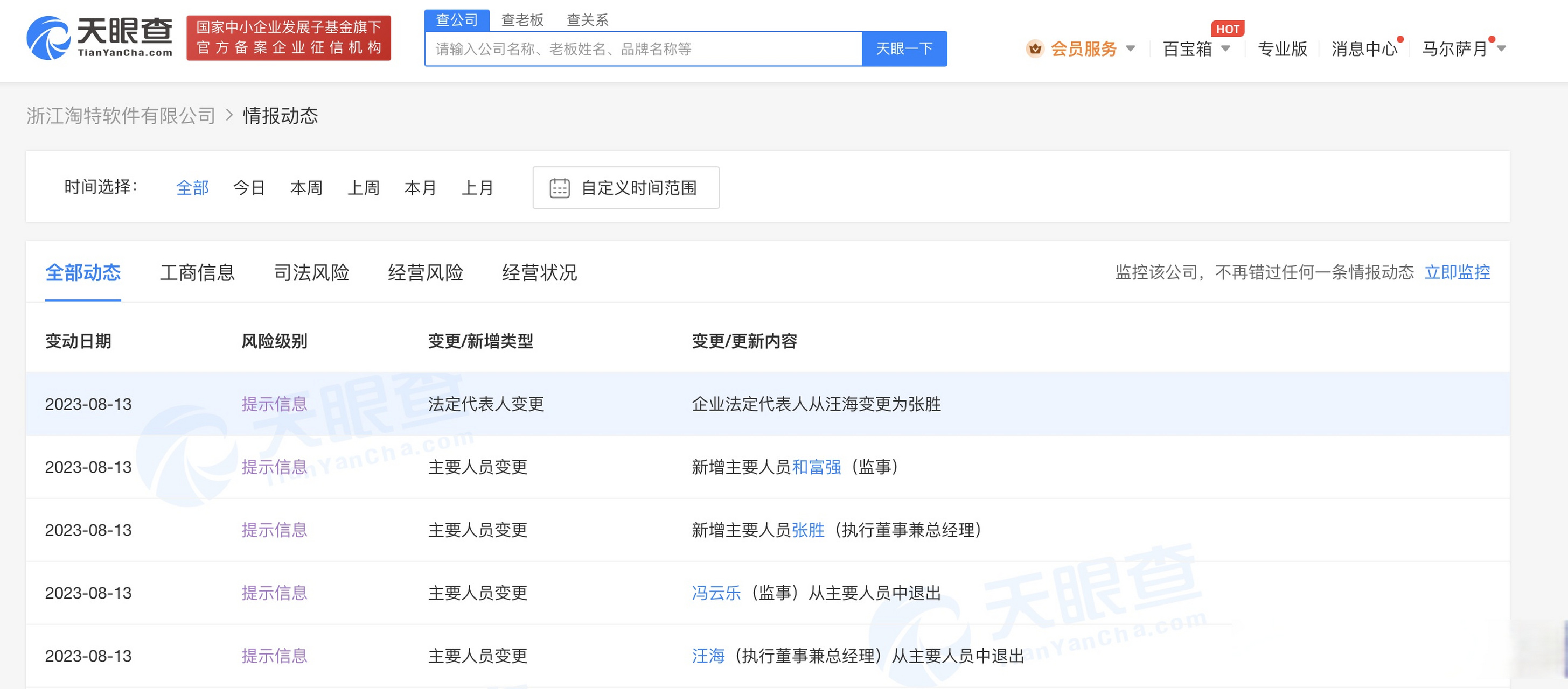Select the 查老板 search tab
The height and width of the screenshot is (689, 1568).
click(521, 20)
